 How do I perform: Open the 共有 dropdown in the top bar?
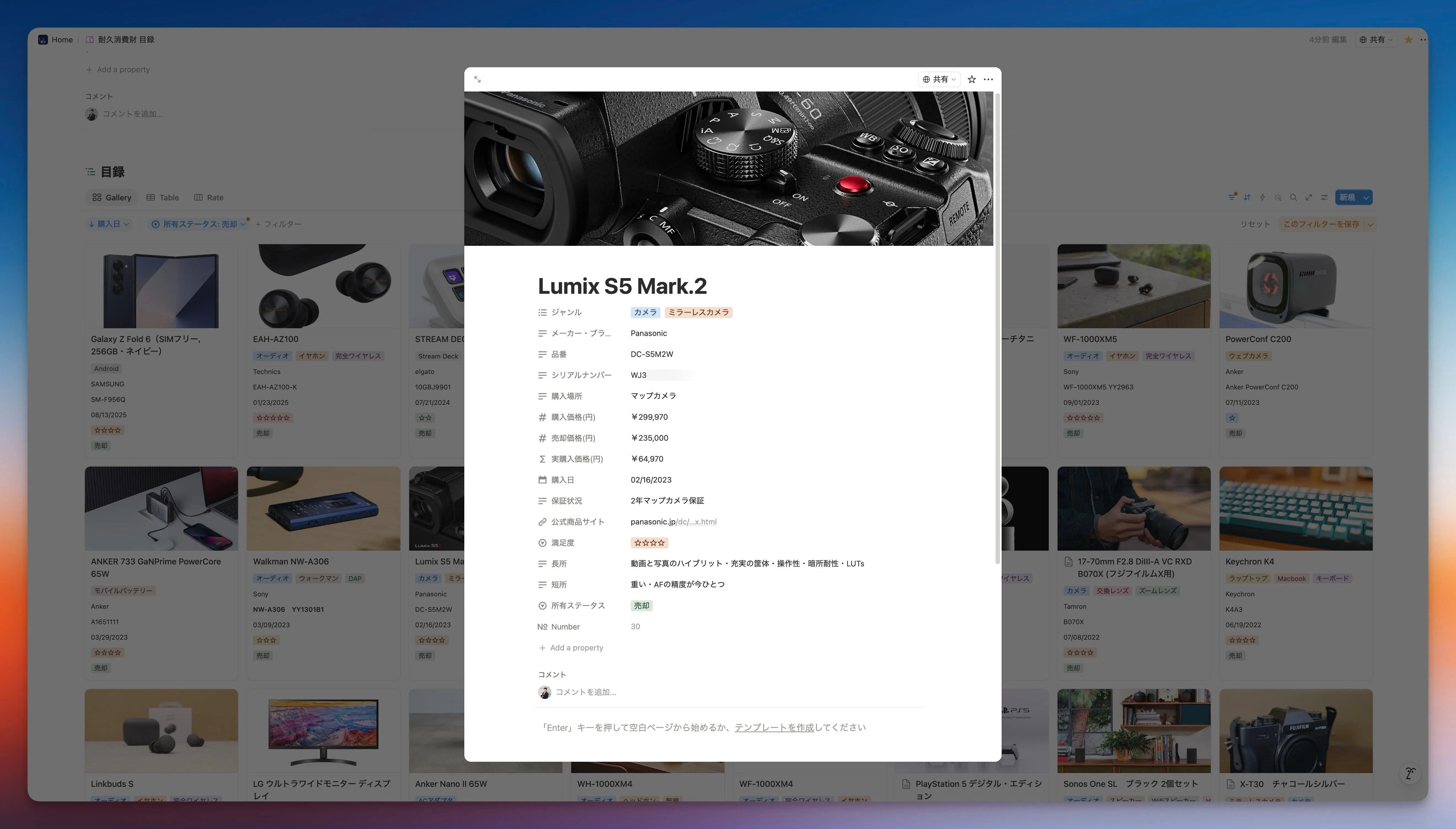click(x=1376, y=39)
